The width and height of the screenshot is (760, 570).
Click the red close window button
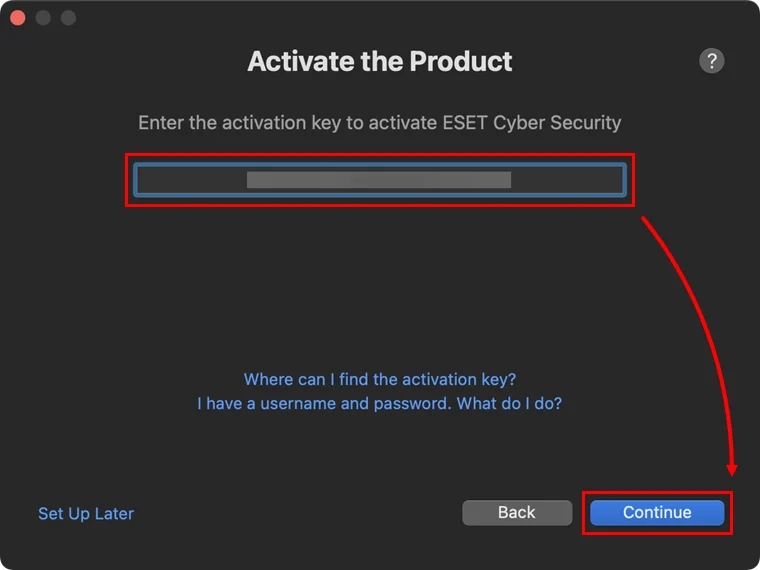click(x=18, y=18)
